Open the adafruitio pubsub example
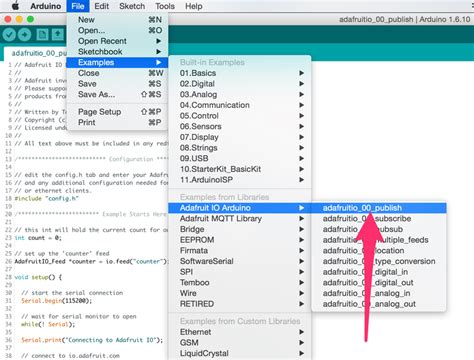The image size is (474, 360). (x=379, y=229)
